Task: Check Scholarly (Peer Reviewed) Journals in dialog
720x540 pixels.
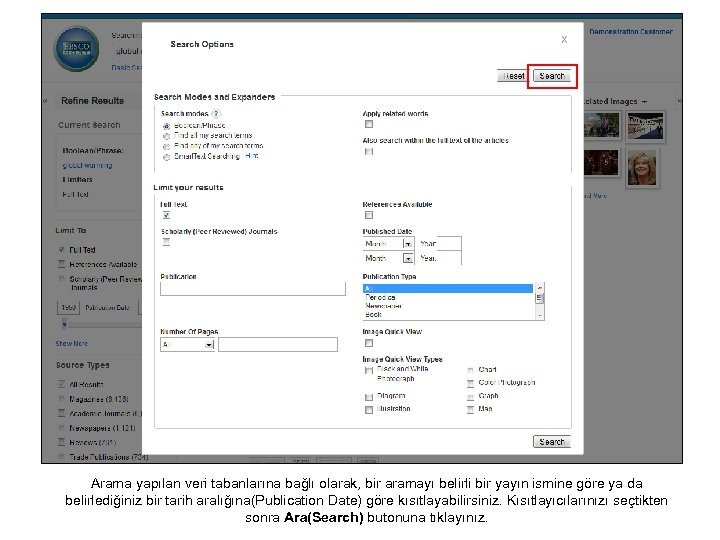Action: (166, 242)
